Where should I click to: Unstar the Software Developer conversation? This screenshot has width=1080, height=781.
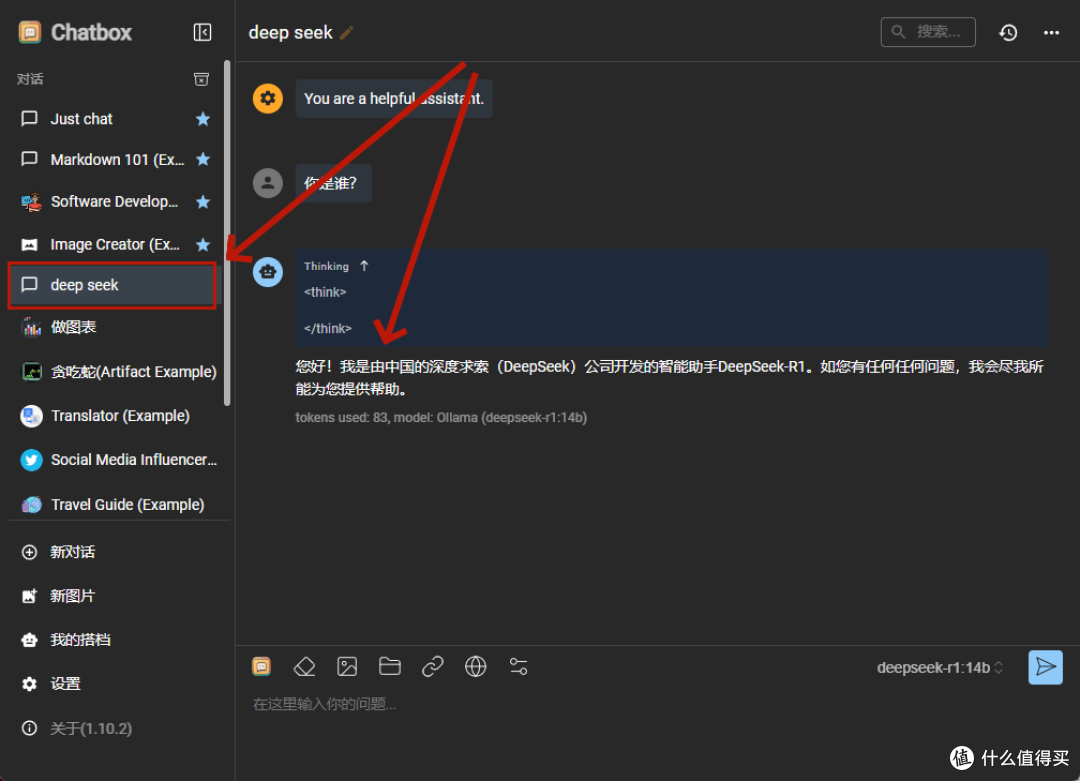pyautogui.click(x=202, y=202)
